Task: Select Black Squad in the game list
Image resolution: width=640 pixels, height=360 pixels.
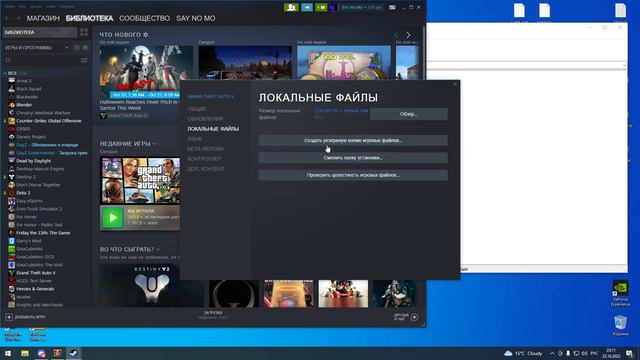Action: (x=29, y=89)
